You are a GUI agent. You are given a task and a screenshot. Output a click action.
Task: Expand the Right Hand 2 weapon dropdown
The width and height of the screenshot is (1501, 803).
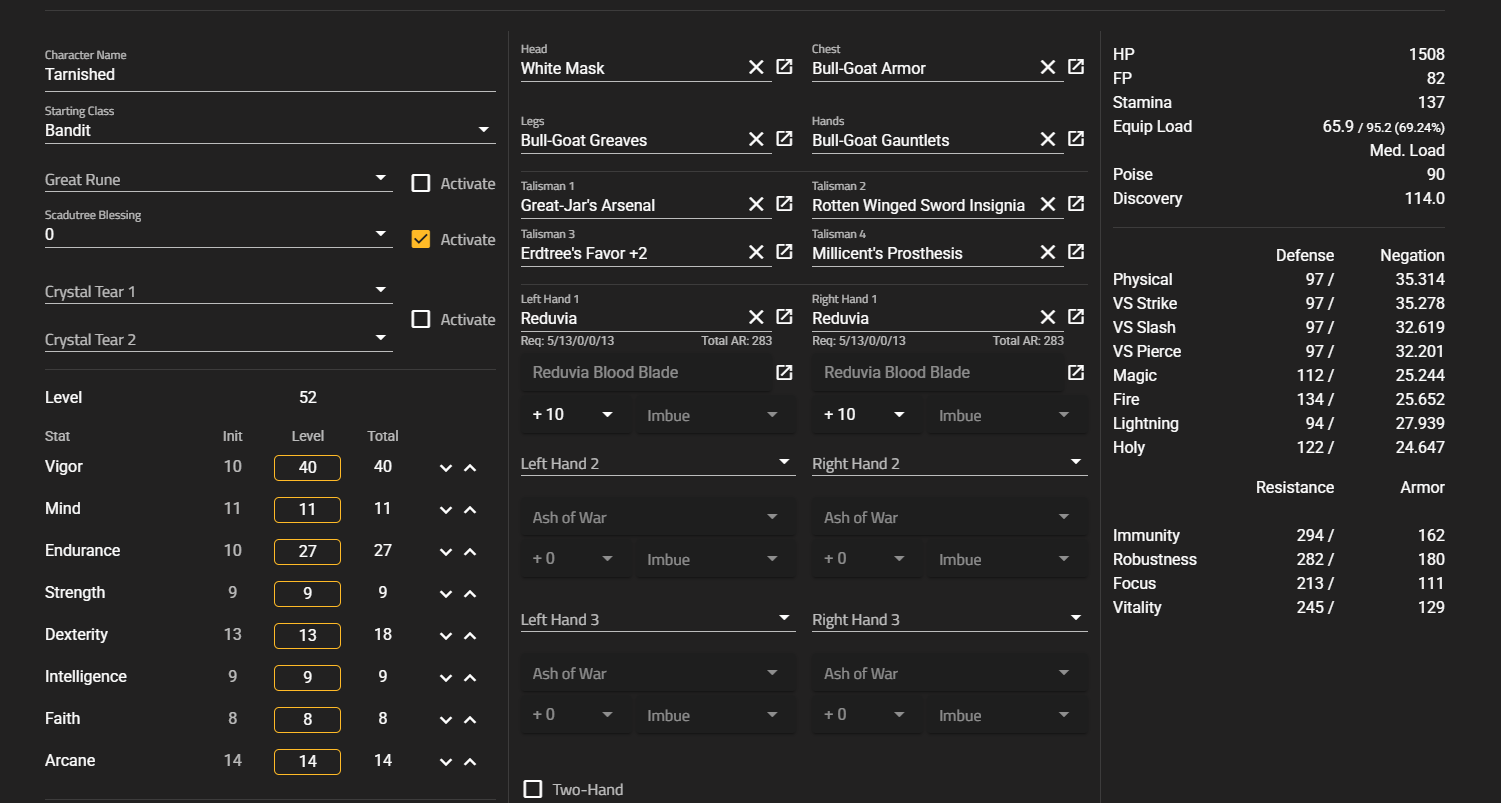coord(950,463)
